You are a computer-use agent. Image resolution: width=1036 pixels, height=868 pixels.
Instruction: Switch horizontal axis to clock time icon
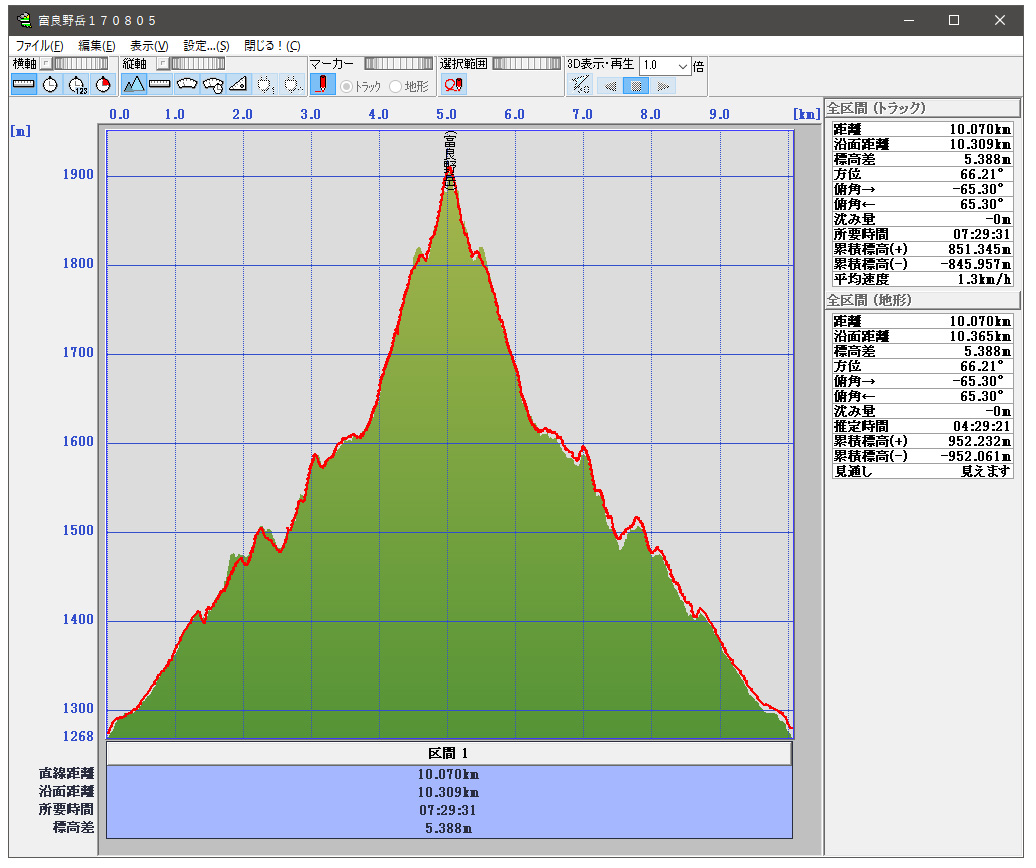(50, 85)
